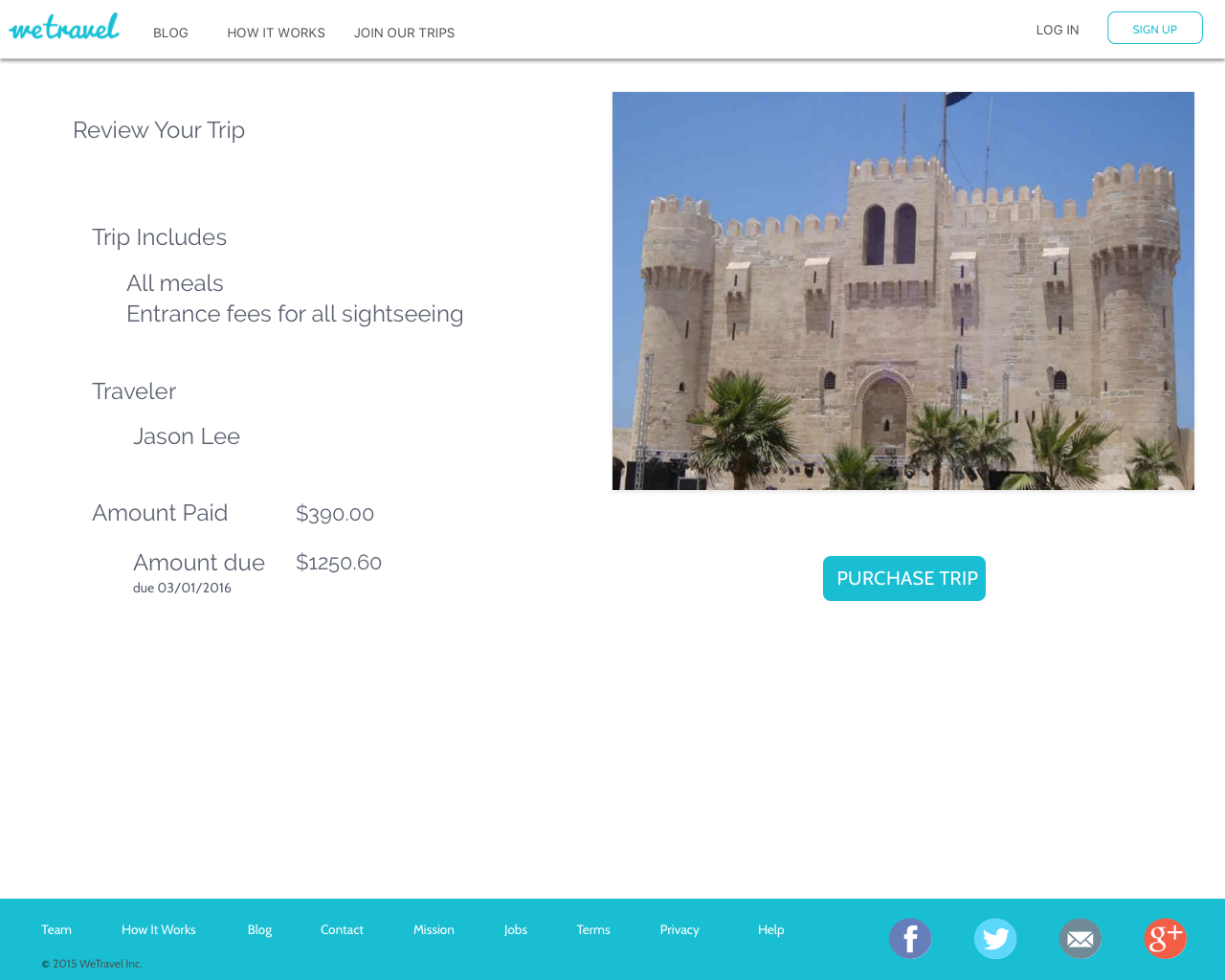Click the $1250.60 amount
The image size is (1225, 980).
click(x=339, y=563)
